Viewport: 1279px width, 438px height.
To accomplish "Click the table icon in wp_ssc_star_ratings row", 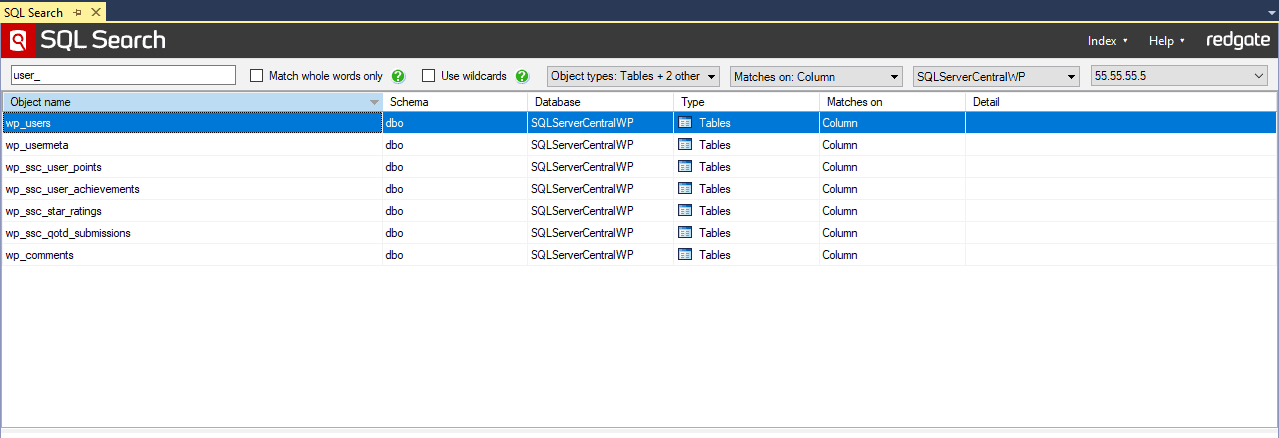I will click(685, 211).
